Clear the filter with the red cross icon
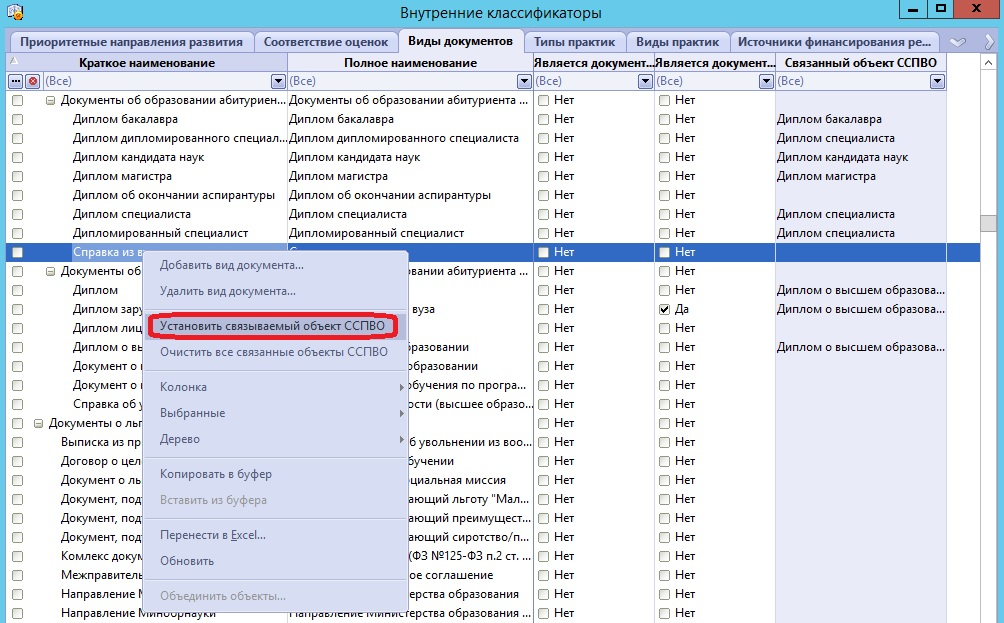This screenshot has height=623, width=1004. pyautogui.click(x=33, y=81)
